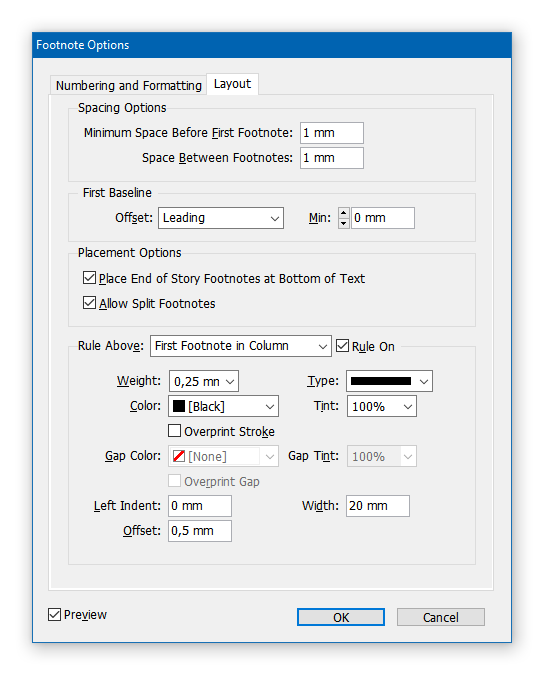The height and width of the screenshot is (675, 544).
Task: Toggle the Rule On checkbox
Action: [x=342, y=346]
